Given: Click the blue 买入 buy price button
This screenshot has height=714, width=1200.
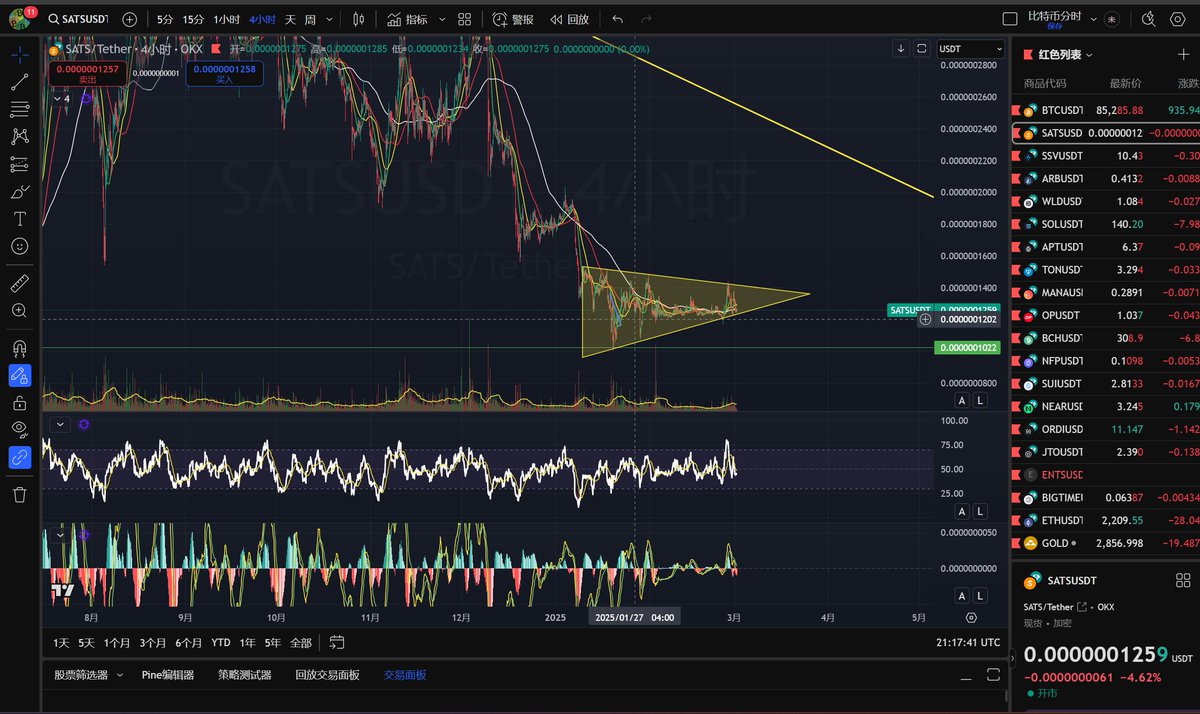Looking at the screenshot, I should coord(224,73).
